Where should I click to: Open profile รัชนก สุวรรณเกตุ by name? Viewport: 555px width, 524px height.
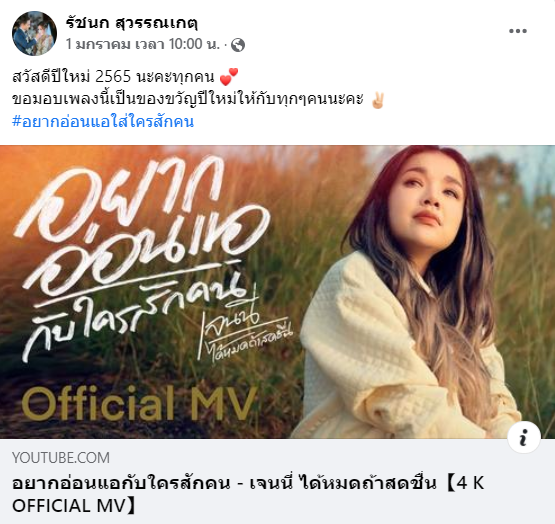coord(131,23)
